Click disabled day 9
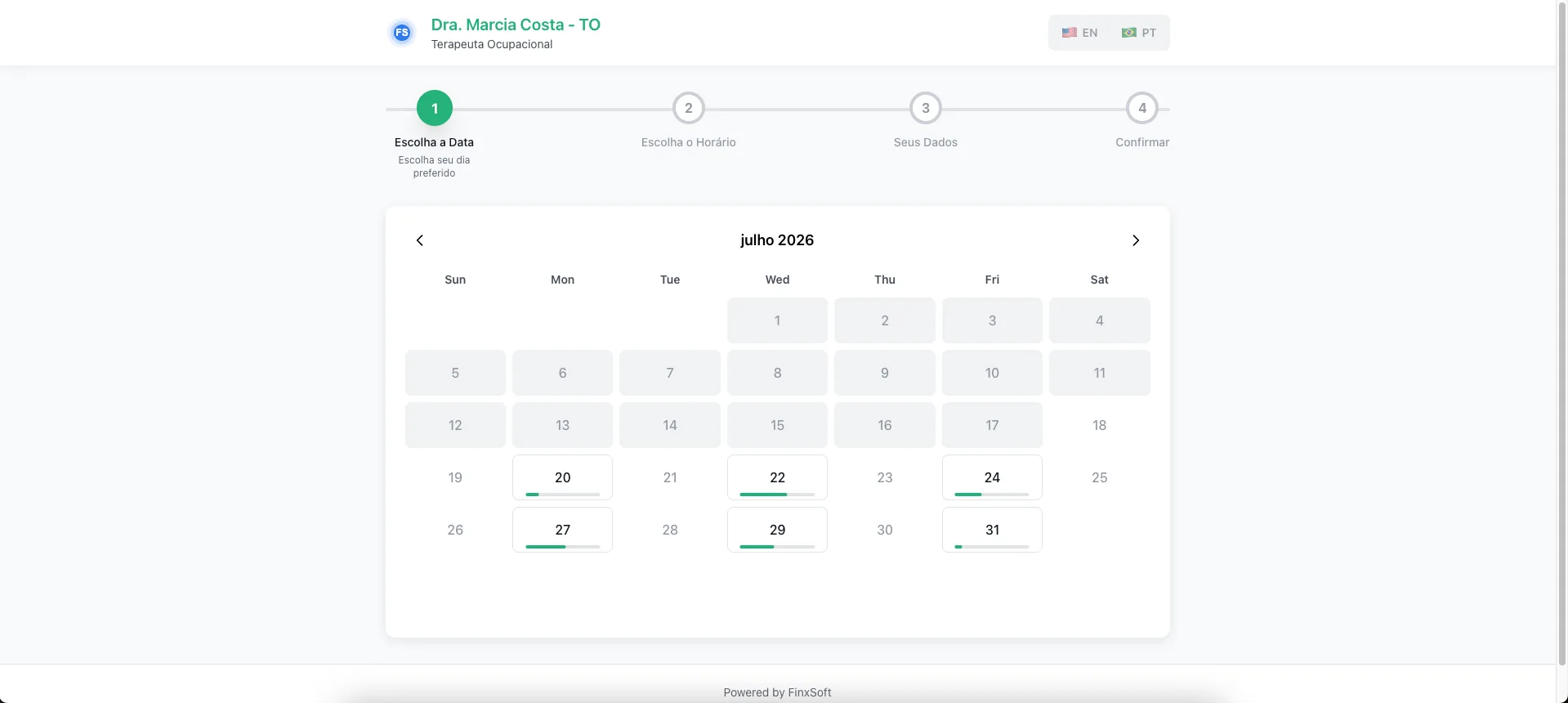This screenshot has height=703, width=1568. pos(885,373)
